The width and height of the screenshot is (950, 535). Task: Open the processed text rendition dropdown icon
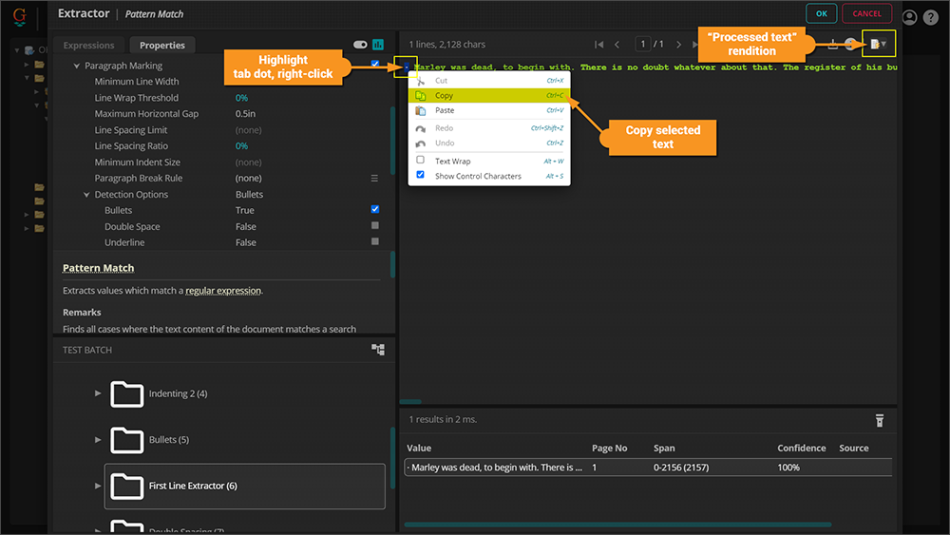click(x=879, y=44)
